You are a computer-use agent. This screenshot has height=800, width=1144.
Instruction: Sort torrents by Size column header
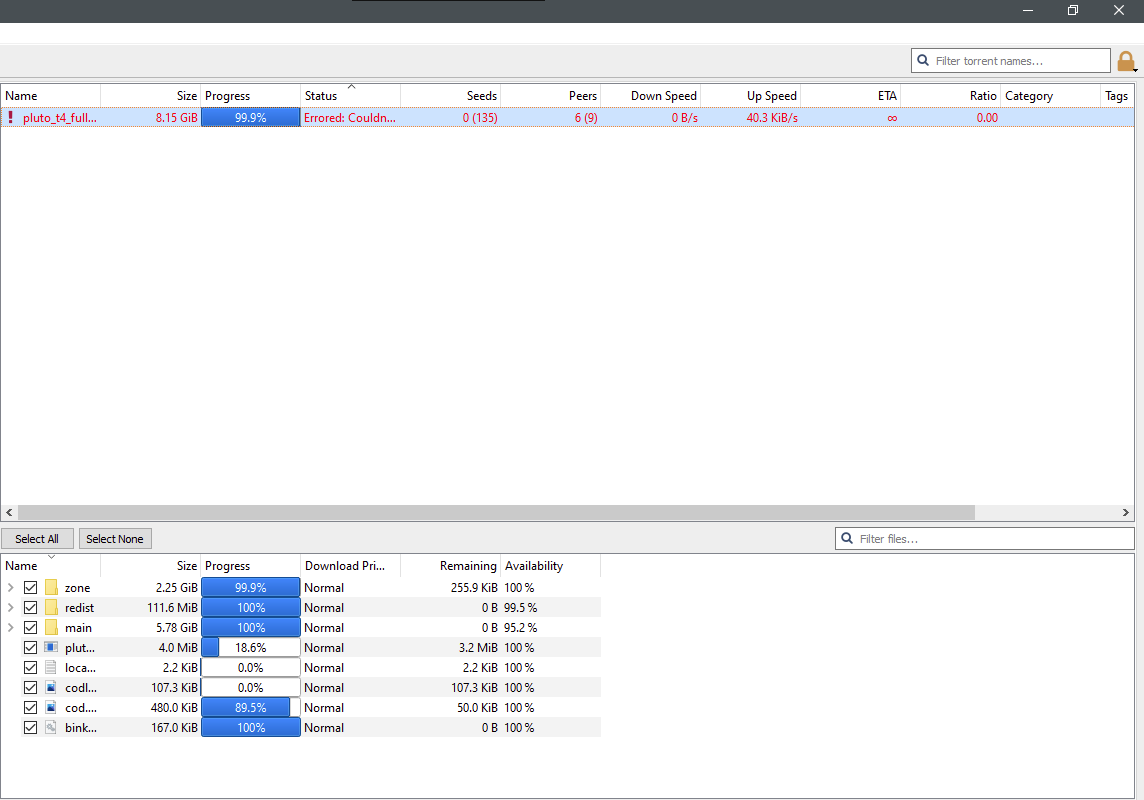[x=150, y=96]
